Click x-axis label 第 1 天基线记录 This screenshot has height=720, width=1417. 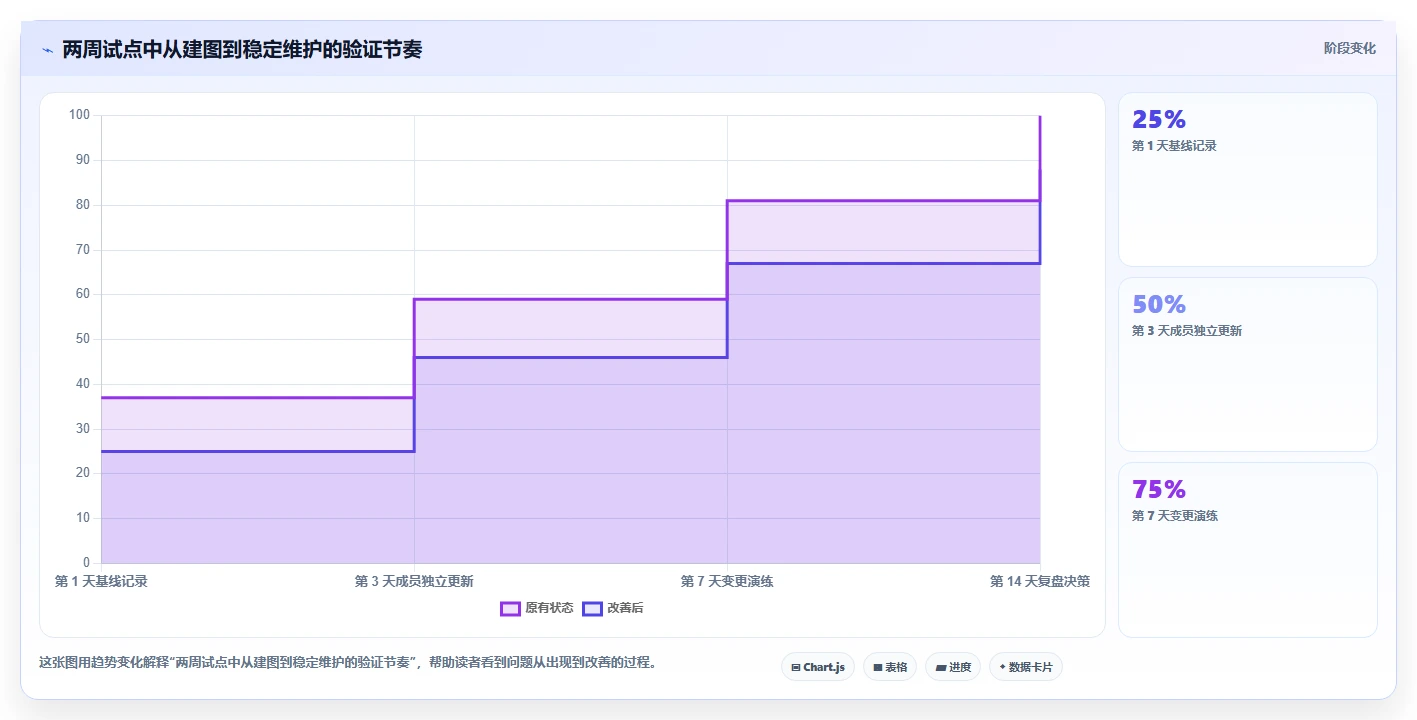pos(101,581)
